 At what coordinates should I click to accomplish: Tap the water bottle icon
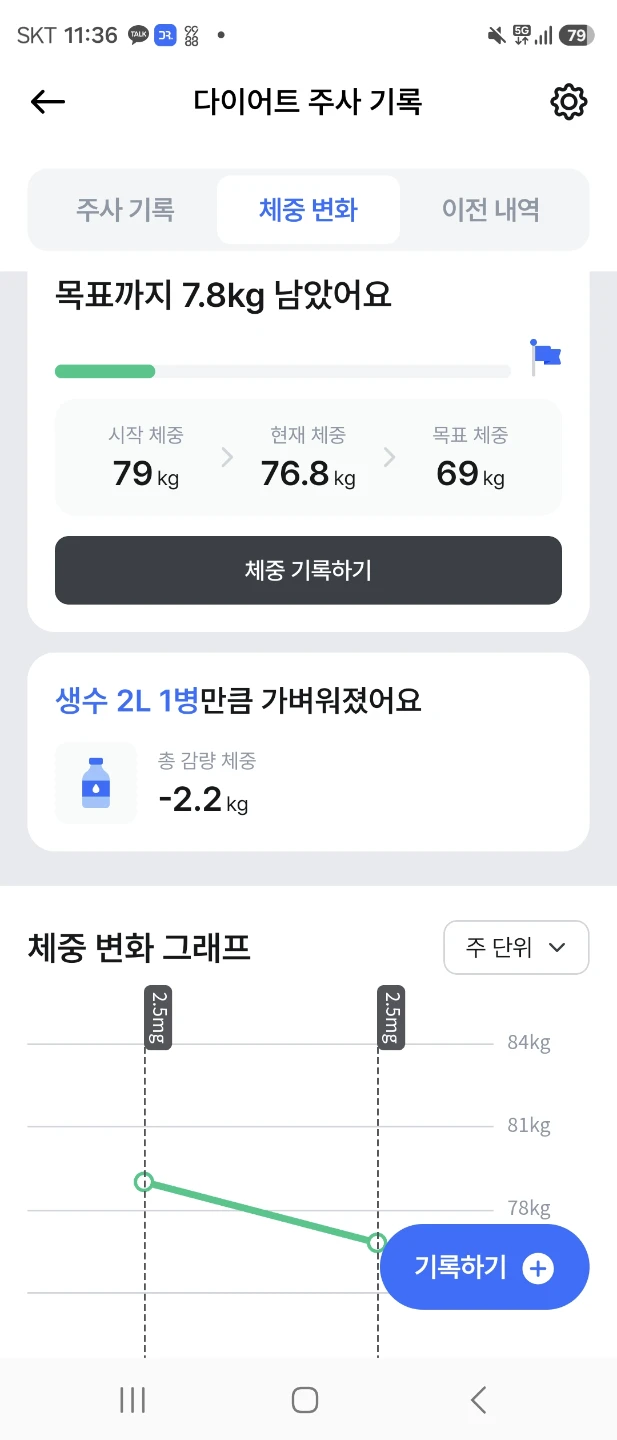tap(96, 783)
